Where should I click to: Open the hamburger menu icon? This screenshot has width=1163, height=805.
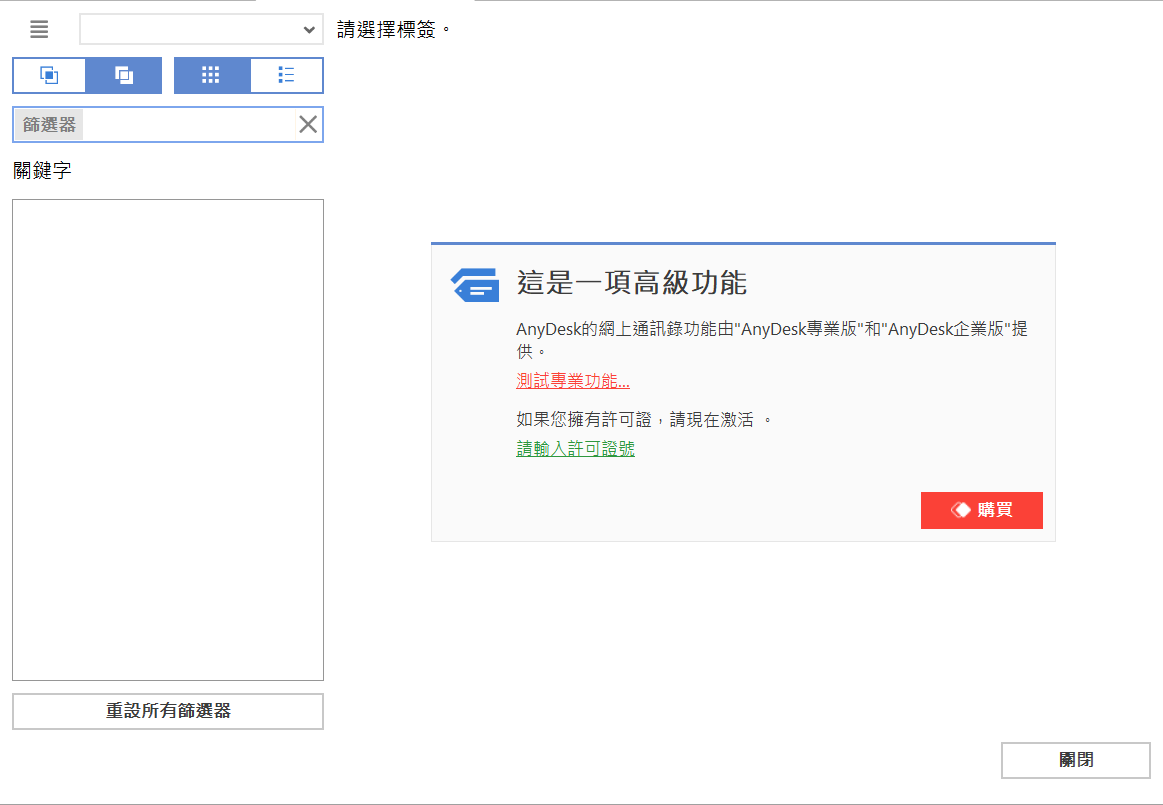[39, 29]
